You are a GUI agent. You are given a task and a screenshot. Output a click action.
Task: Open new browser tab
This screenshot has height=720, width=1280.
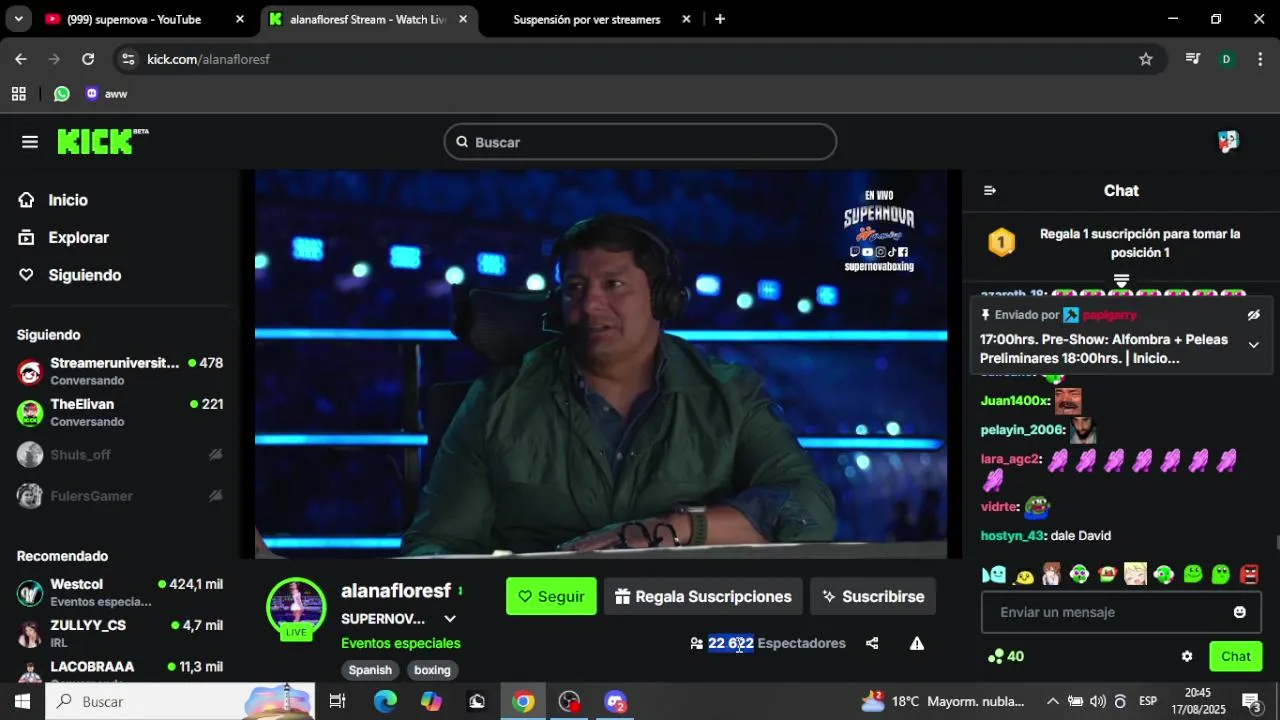pos(720,19)
